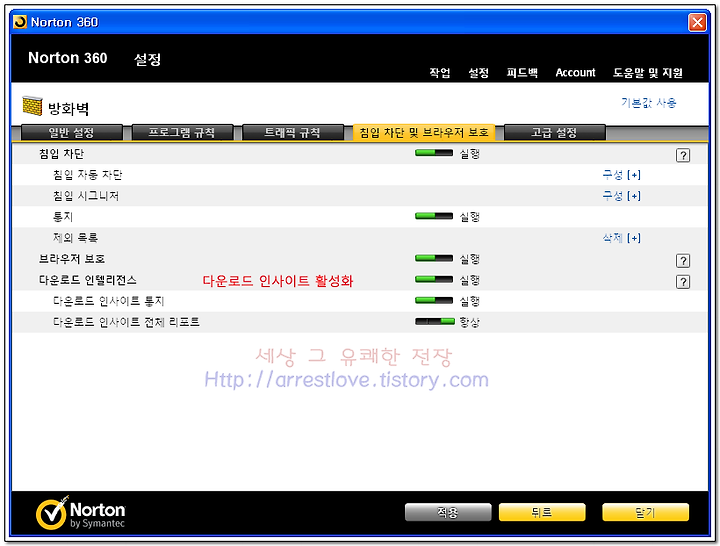Toggle the 브라우저 보호 switch

pyautogui.click(x=433, y=258)
